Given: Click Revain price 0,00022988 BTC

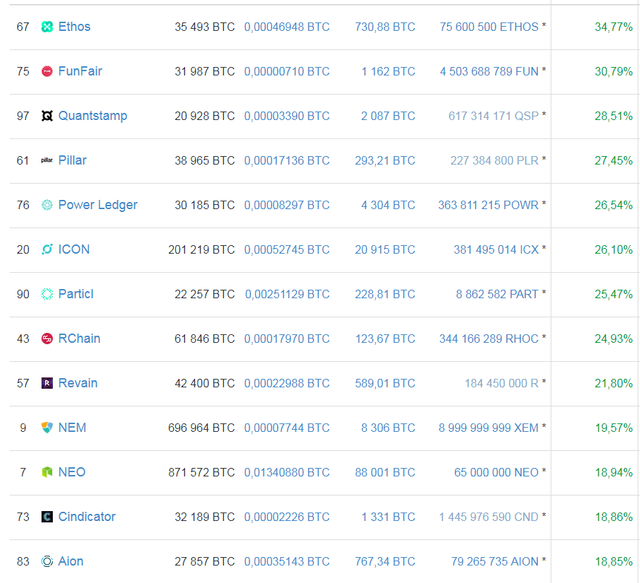Looking at the screenshot, I should point(287,383).
